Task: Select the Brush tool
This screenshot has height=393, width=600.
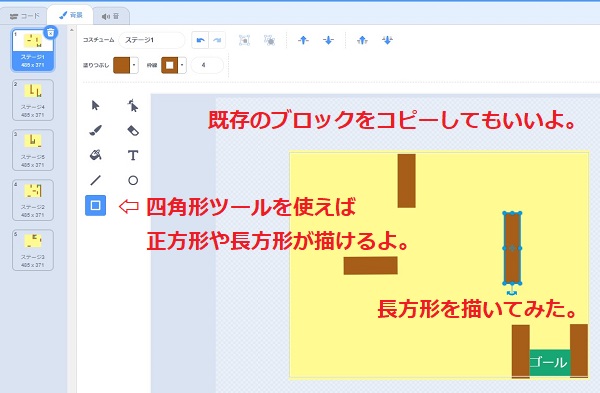Action: [96, 130]
